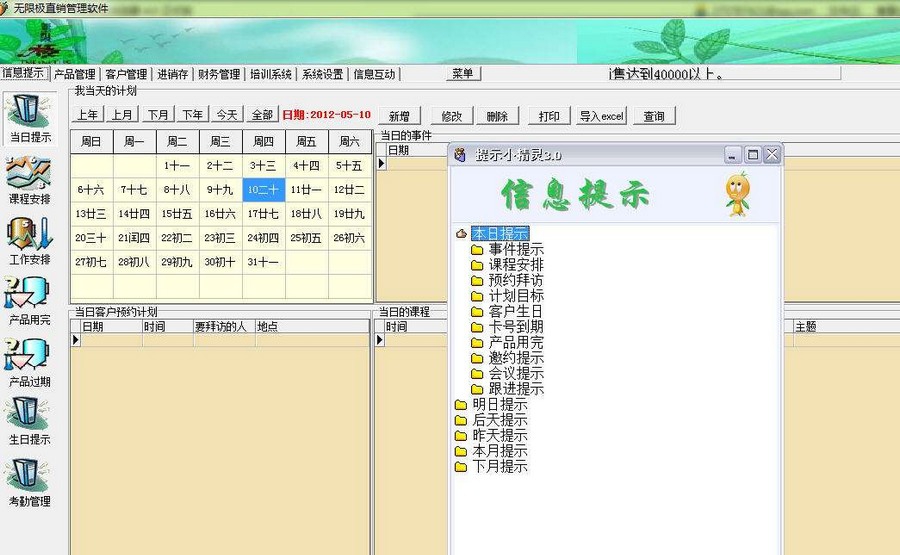Click 导入excel button
Viewport: 900px width, 555px height.
[x=601, y=116]
